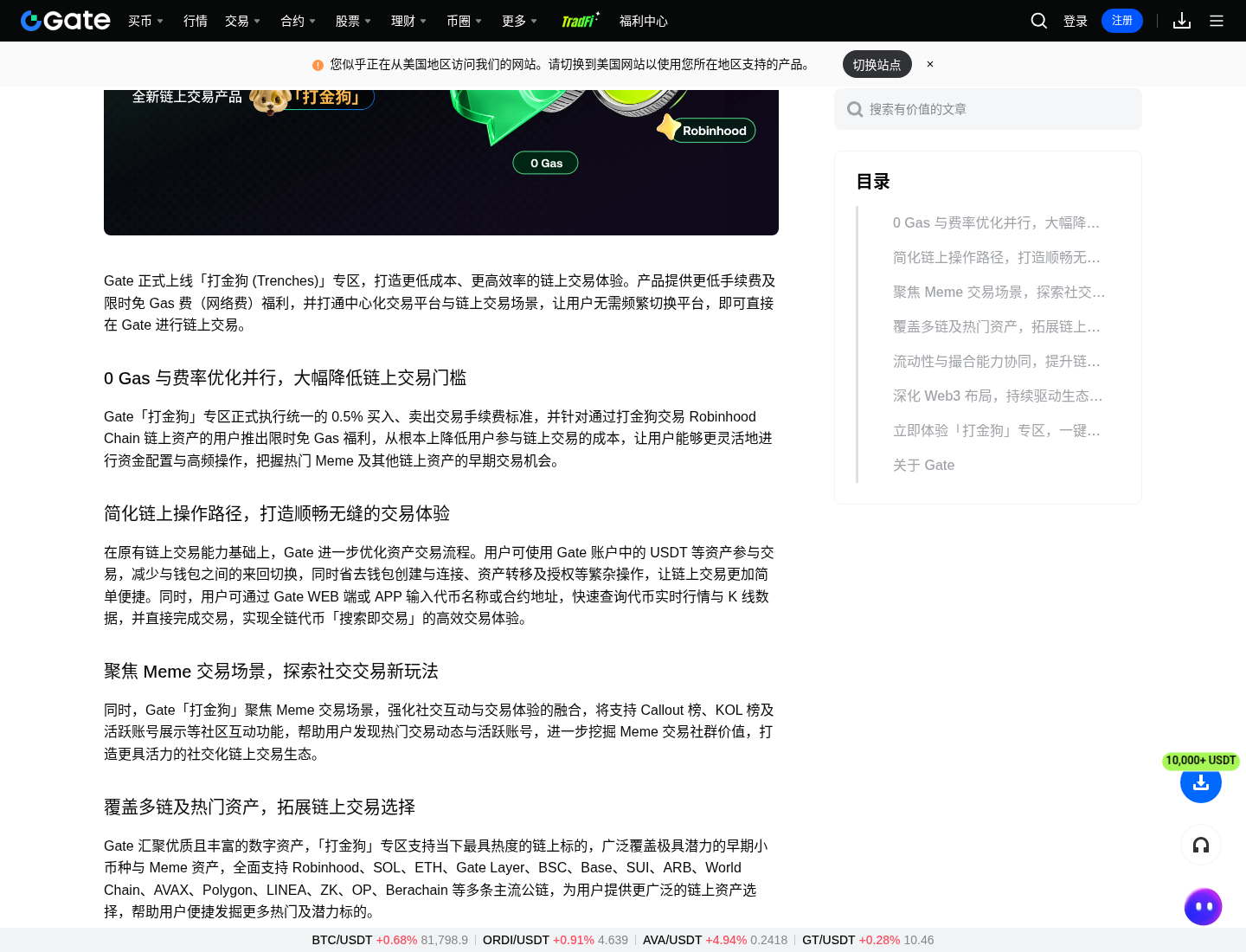Screen dimensions: 1246x952
Task: Expand the 合约 dropdown menu
Action: coord(298,21)
